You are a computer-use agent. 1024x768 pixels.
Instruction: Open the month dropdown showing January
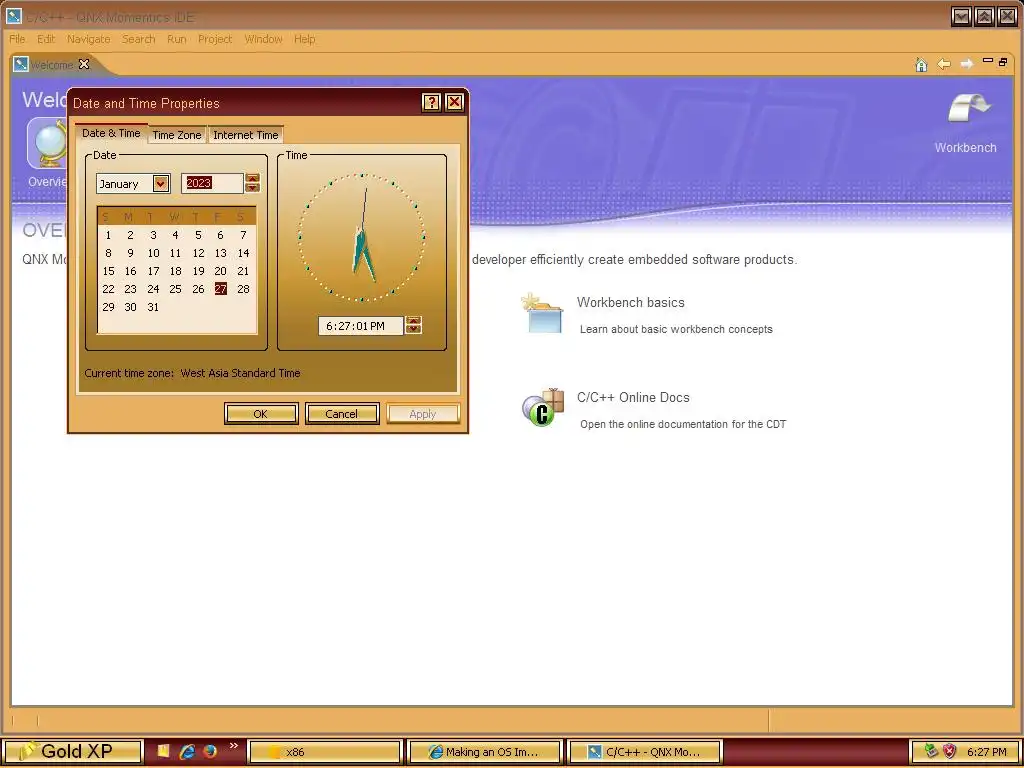[x=161, y=184]
